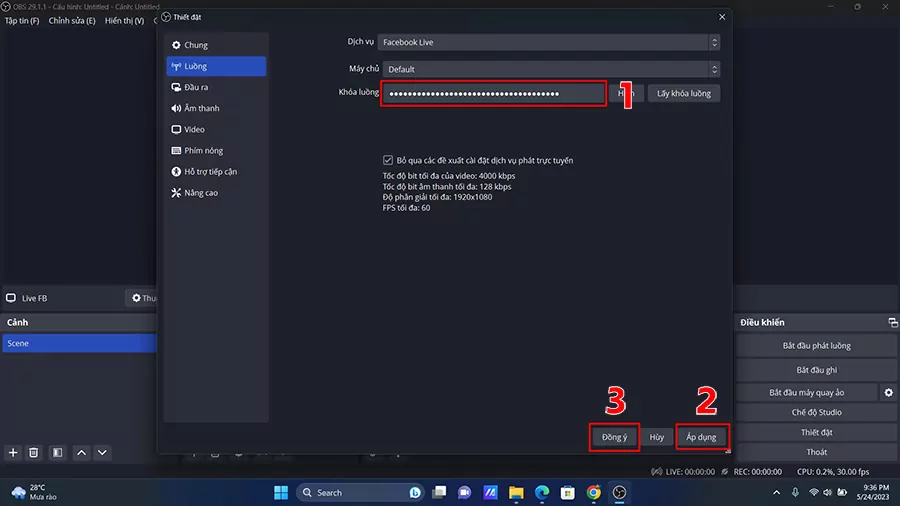This screenshot has width=900, height=506.
Task: Select the Luồng stream settings tab
Action: pyautogui.click(x=216, y=66)
